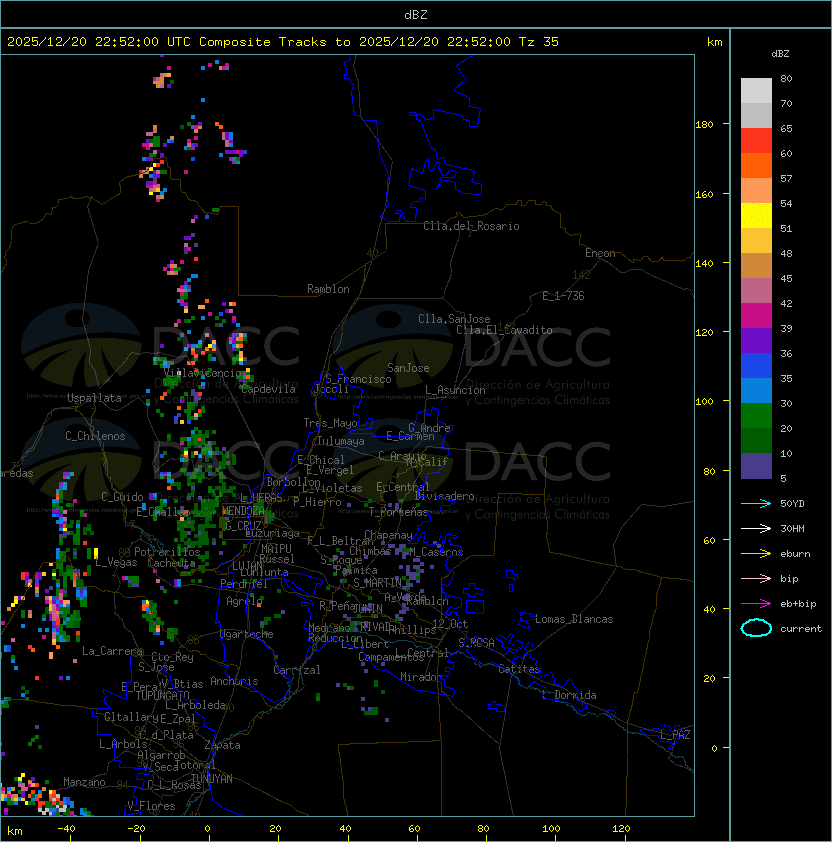Pick the light blue 30-35 dBZ swatch
This screenshot has height=842, width=832.
pyautogui.click(x=756, y=391)
